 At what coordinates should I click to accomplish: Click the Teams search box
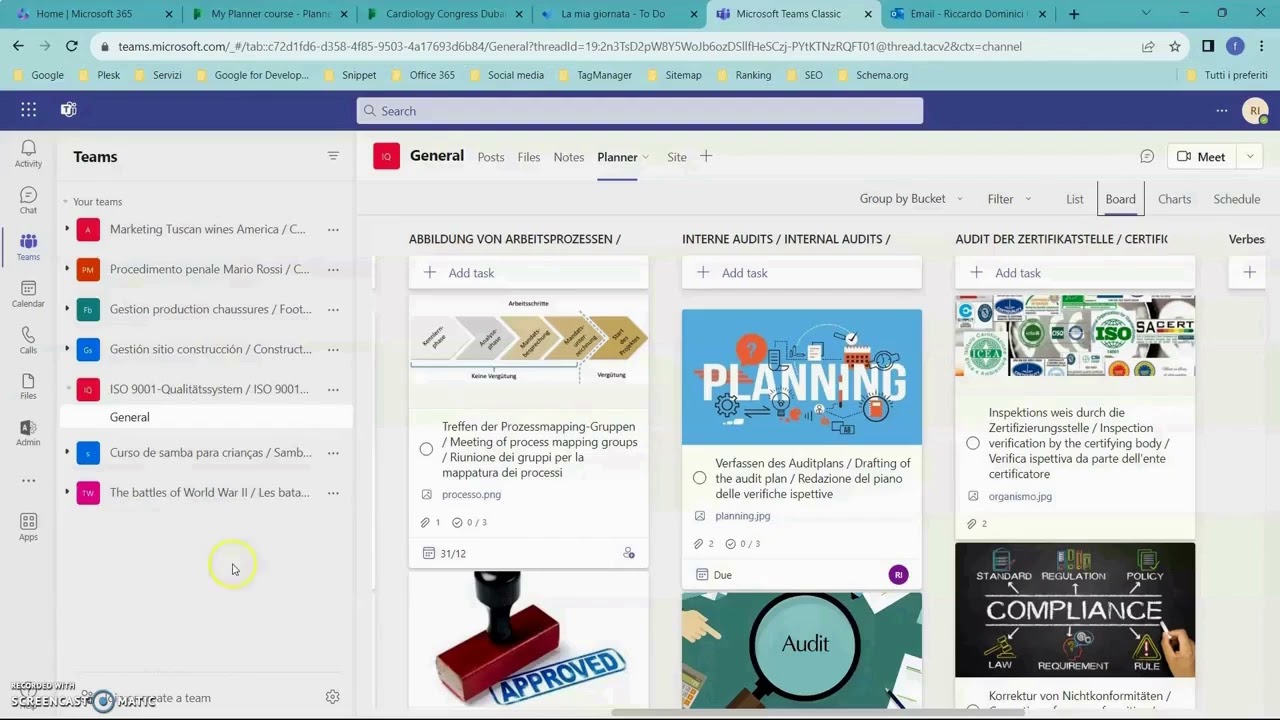click(640, 111)
